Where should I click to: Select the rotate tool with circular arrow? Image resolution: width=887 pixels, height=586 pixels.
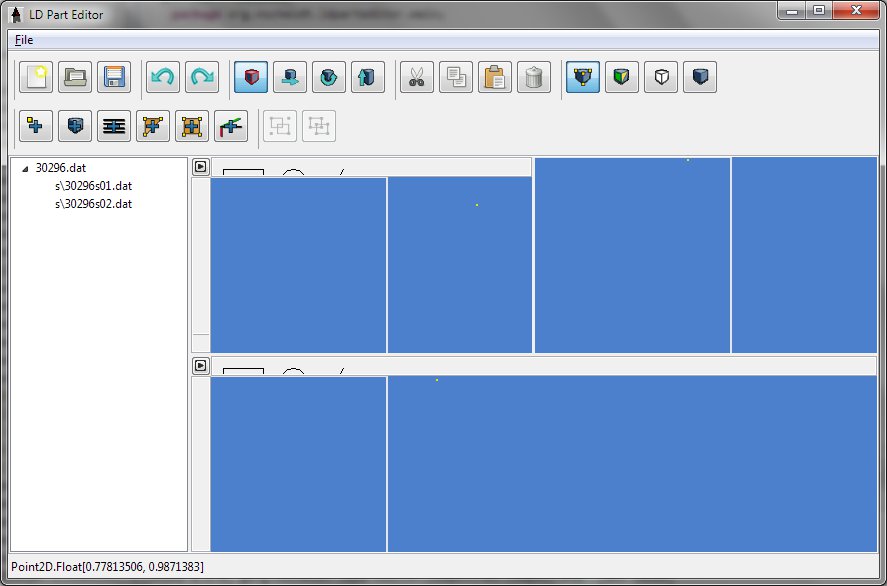point(329,77)
